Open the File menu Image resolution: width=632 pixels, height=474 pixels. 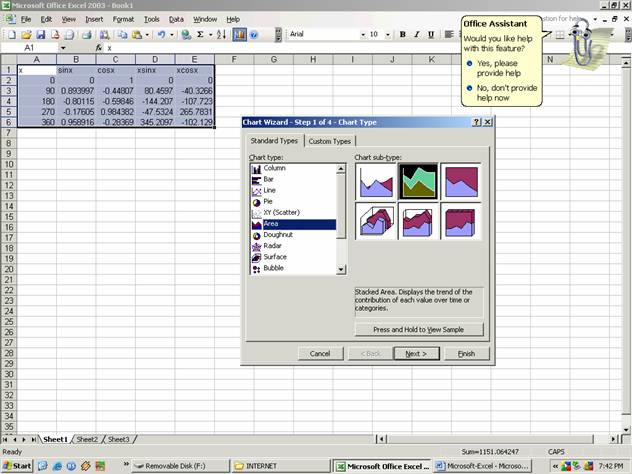26,19
